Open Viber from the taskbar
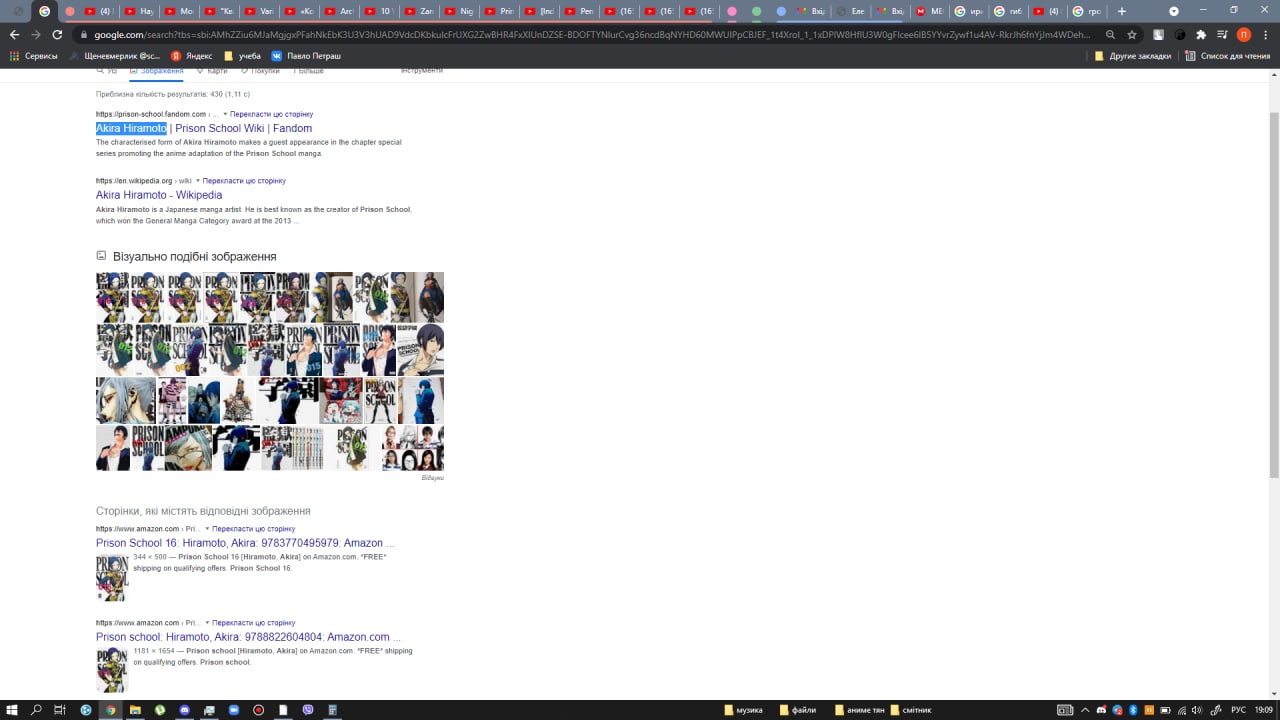The height and width of the screenshot is (720, 1280). point(307,710)
